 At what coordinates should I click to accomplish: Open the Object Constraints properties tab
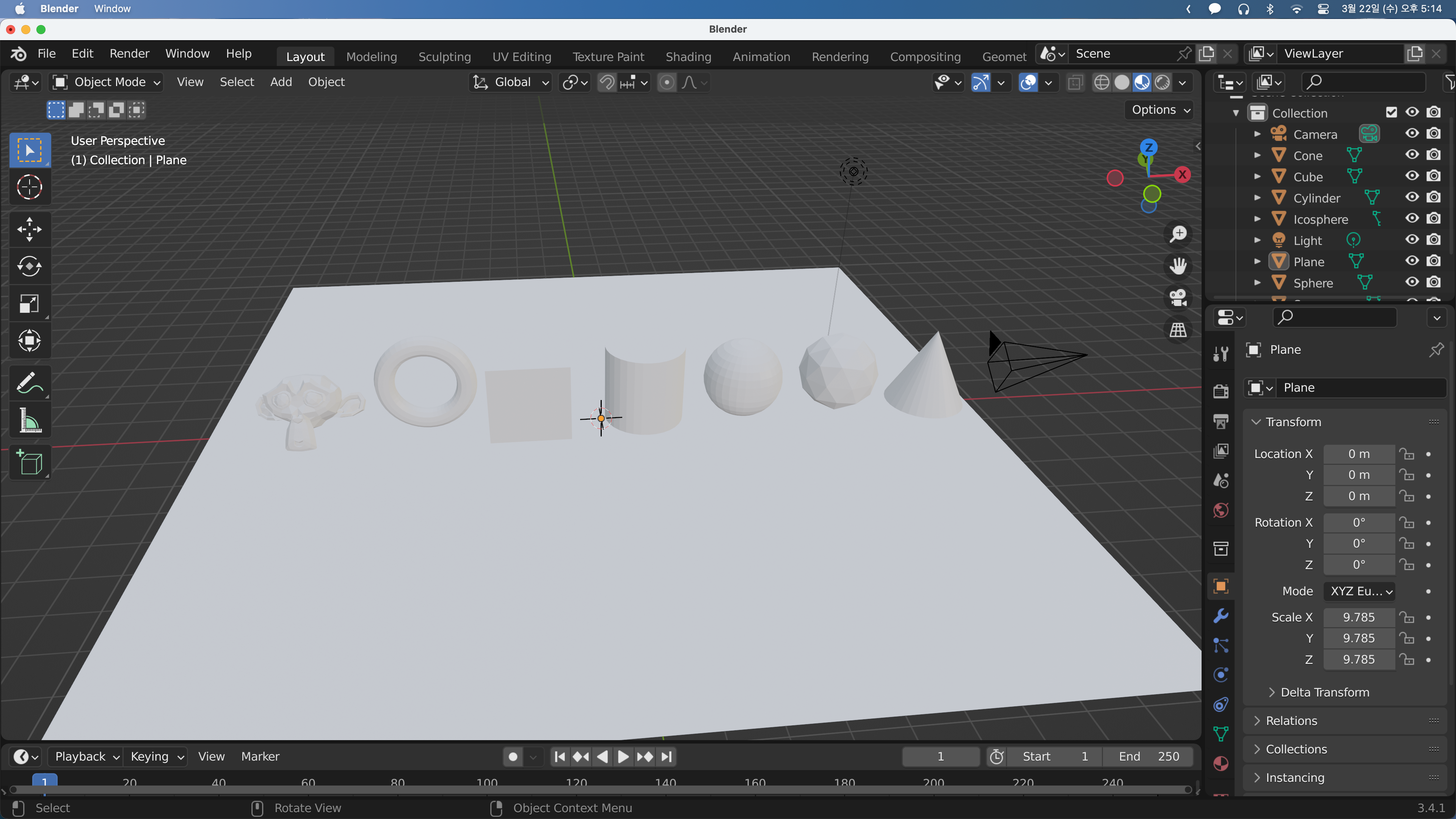(x=1221, y=705)
